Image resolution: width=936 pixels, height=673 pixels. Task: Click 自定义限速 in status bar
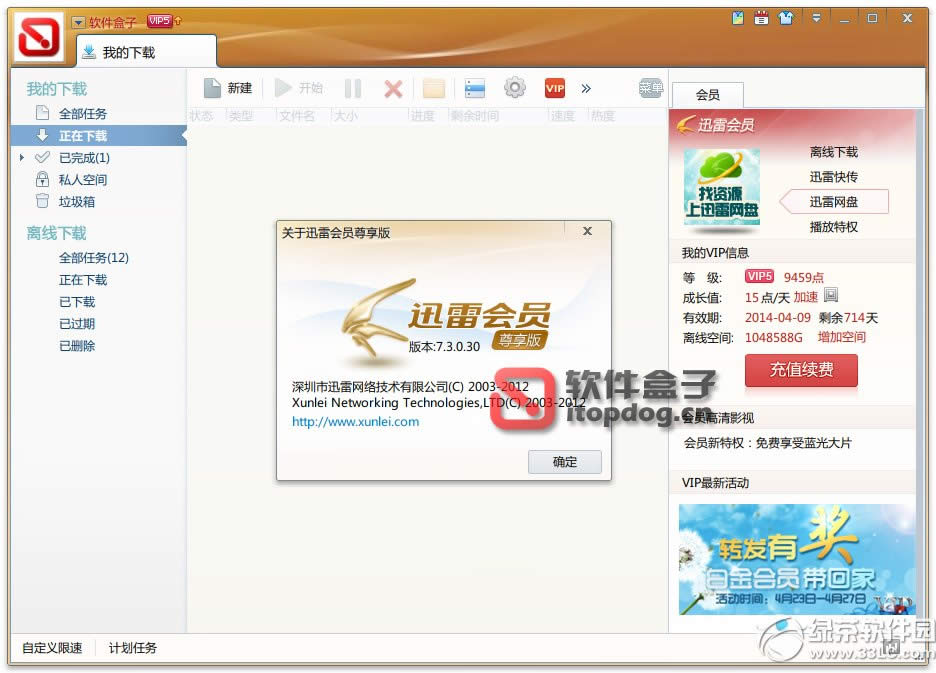point(53,648)
